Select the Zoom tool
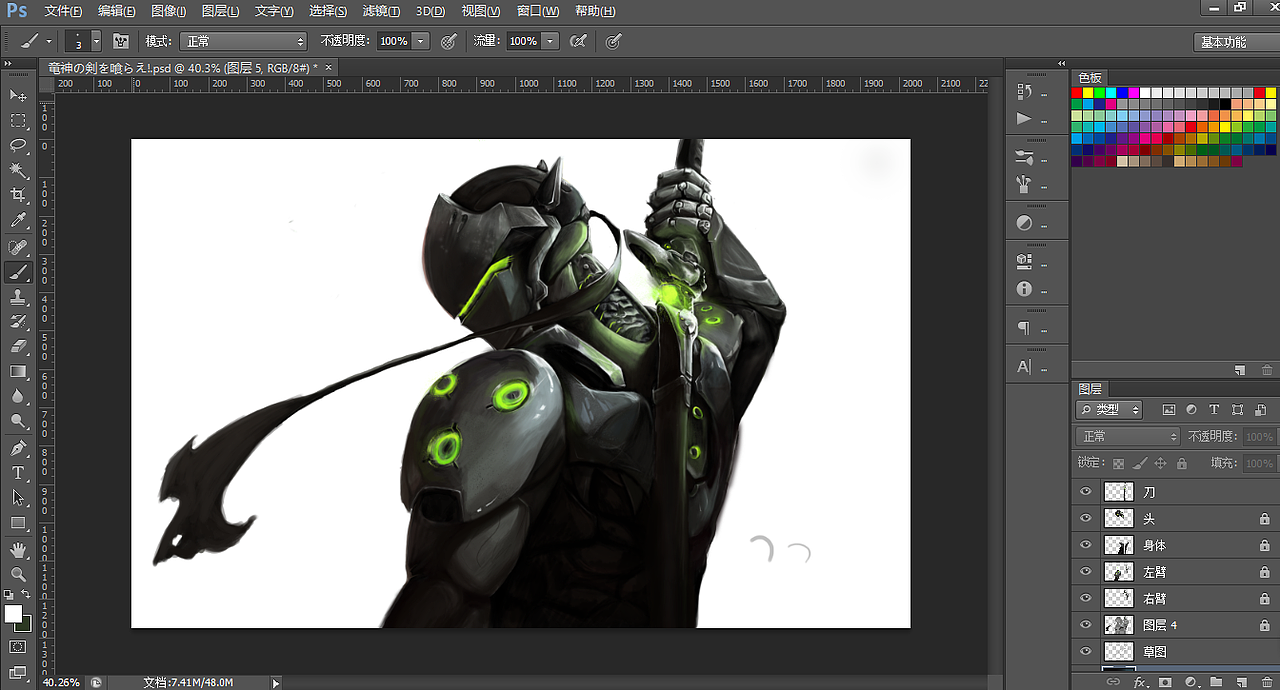Image resolution: width=1280 pixels, height=690 pixels. pyautogui.click(x=18, y=575)
